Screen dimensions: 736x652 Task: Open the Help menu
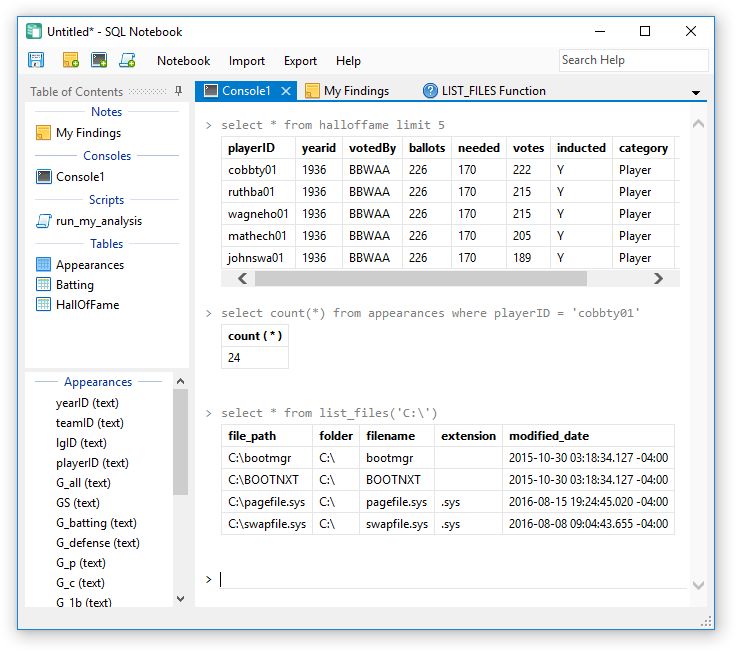point(348,61)
